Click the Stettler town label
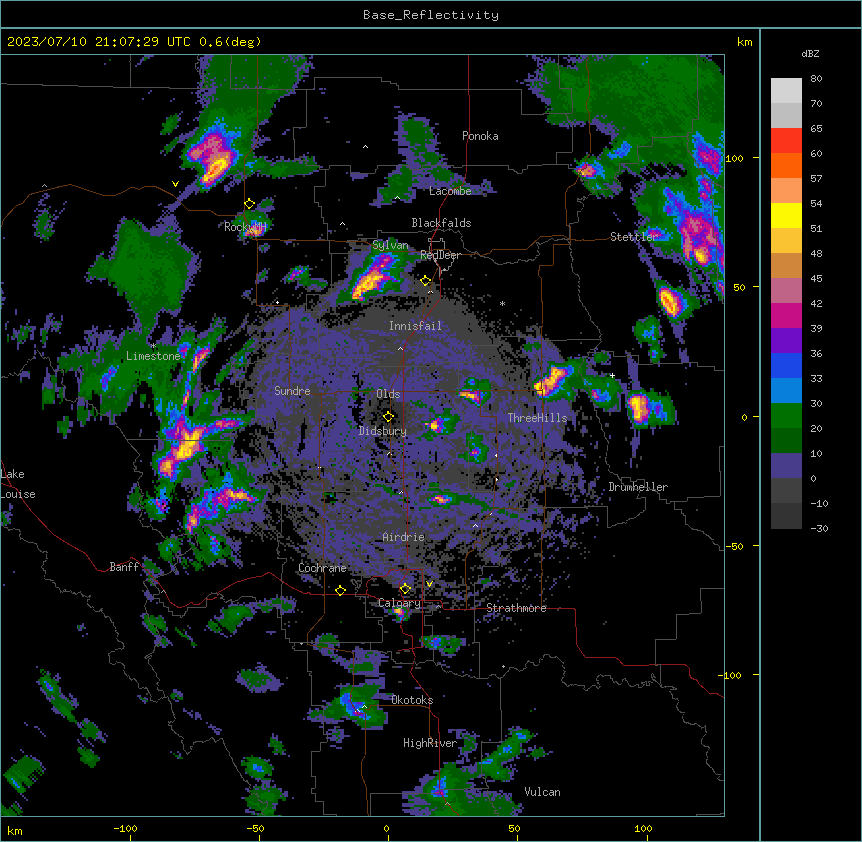The image size is (862, 842). [x=633, y=237]
